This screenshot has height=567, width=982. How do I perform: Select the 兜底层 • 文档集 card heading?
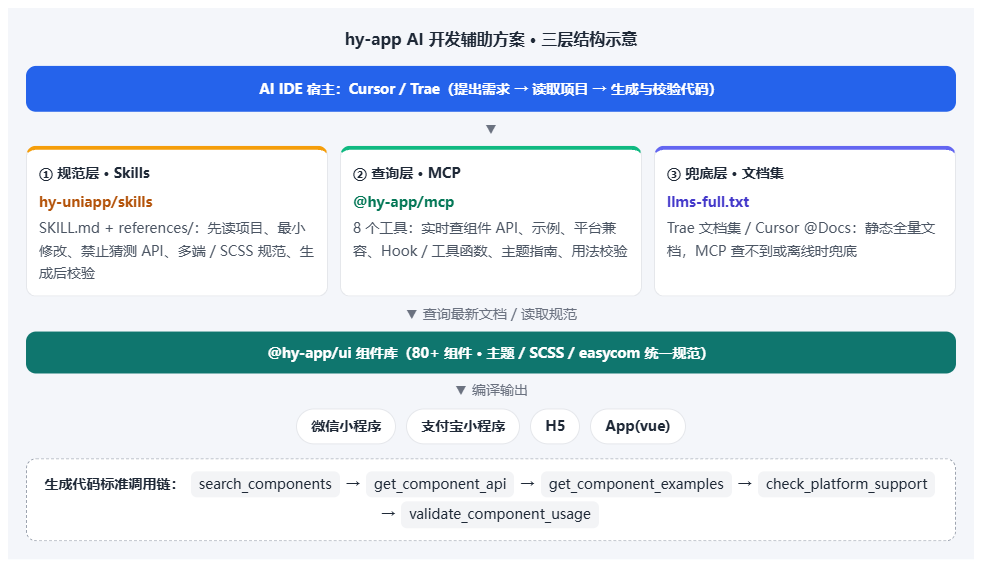pos(725,173)
